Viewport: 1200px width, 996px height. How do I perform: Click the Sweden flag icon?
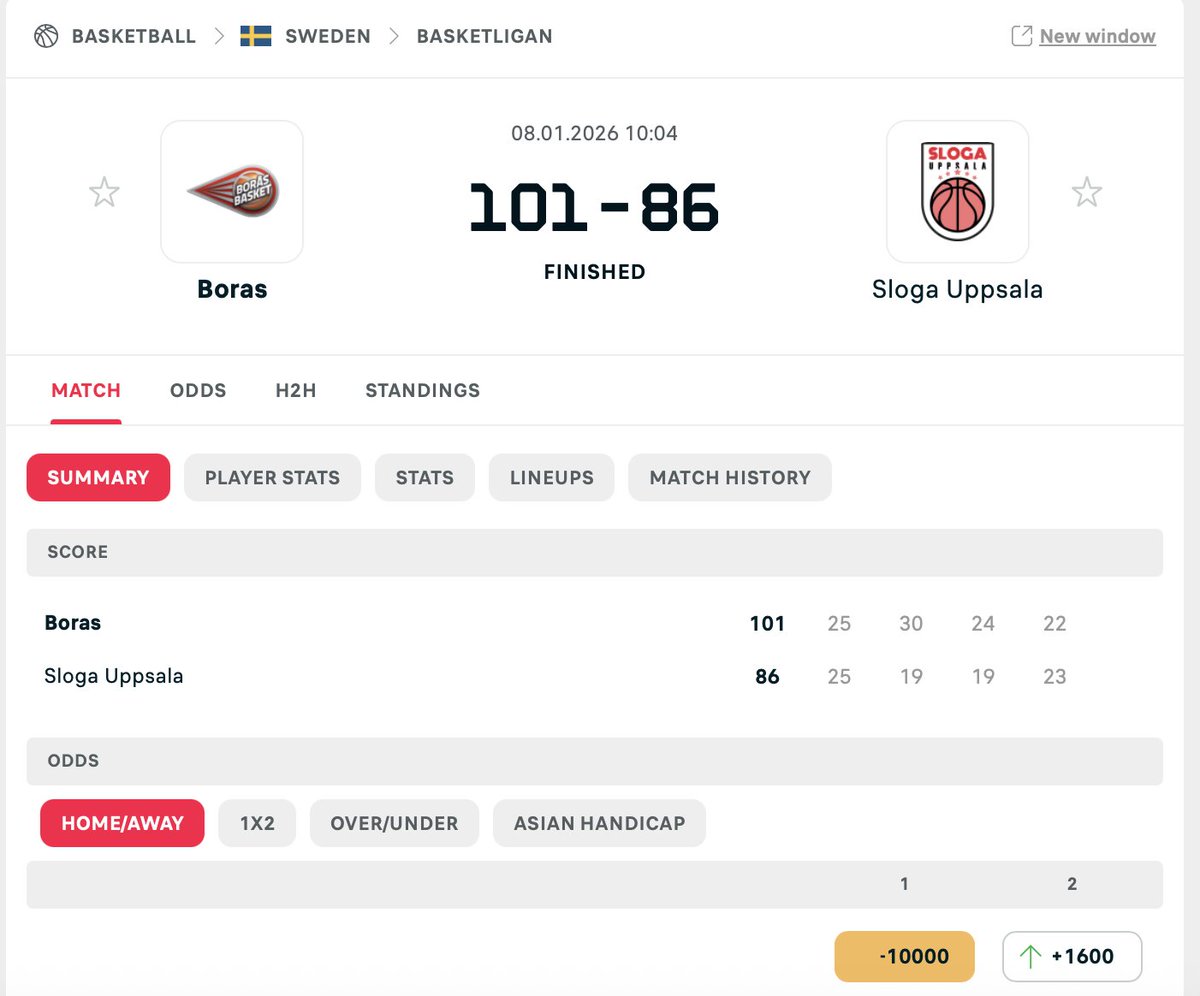click(x=256, y=36)
